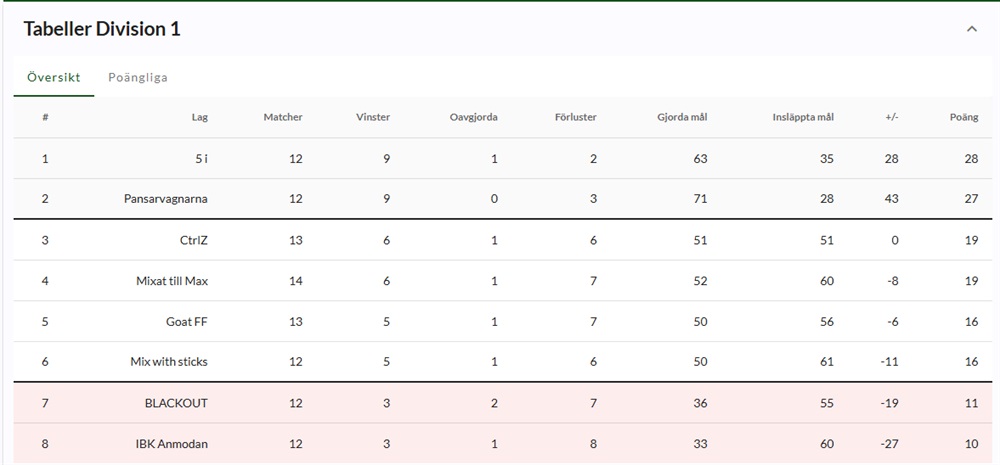
Task: Click the Oavgjorda column header
Action: pos(474,117)
